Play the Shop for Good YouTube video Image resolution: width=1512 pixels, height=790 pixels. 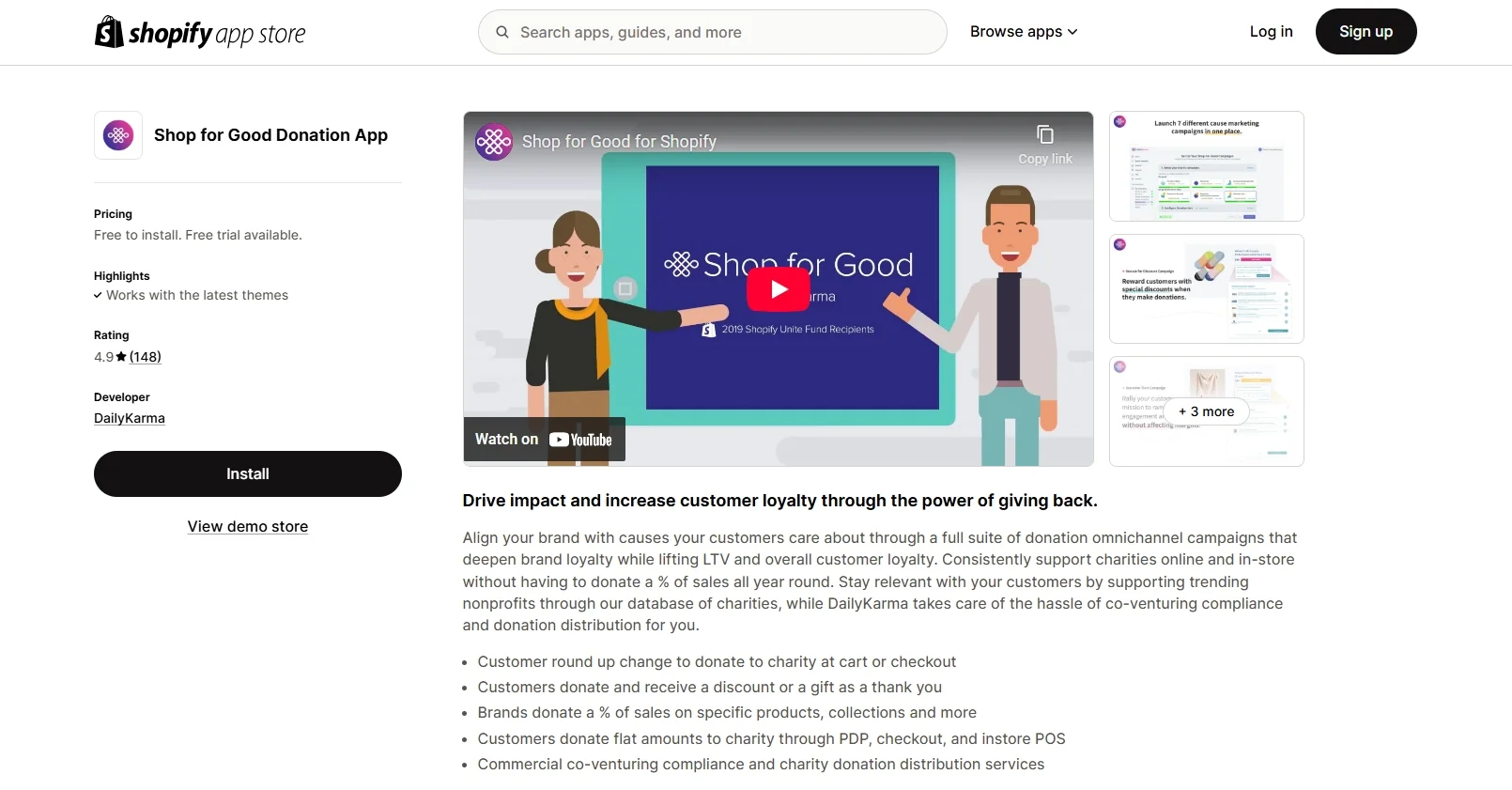pos(779,289)
